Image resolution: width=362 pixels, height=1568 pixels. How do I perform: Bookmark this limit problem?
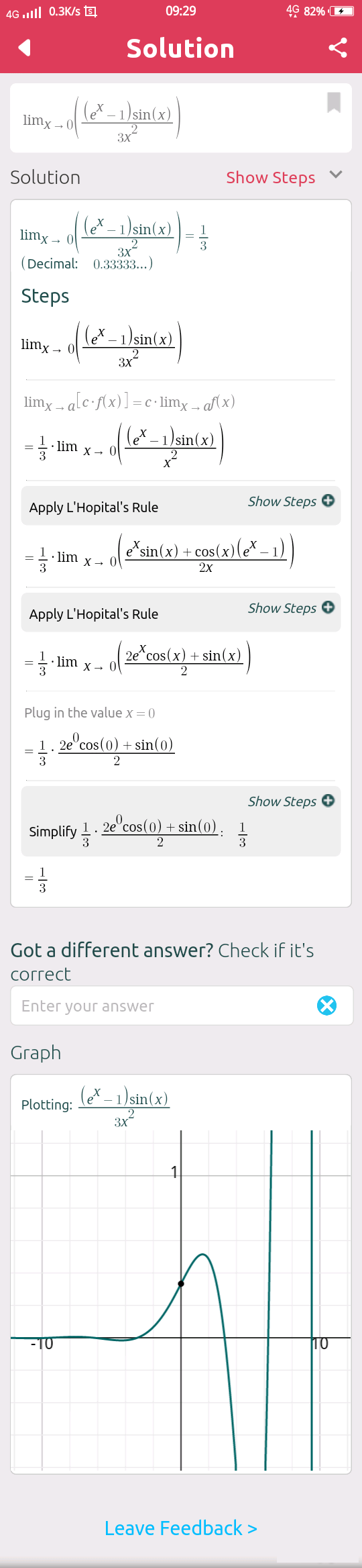pyautogui.click(x=334, y=103)
